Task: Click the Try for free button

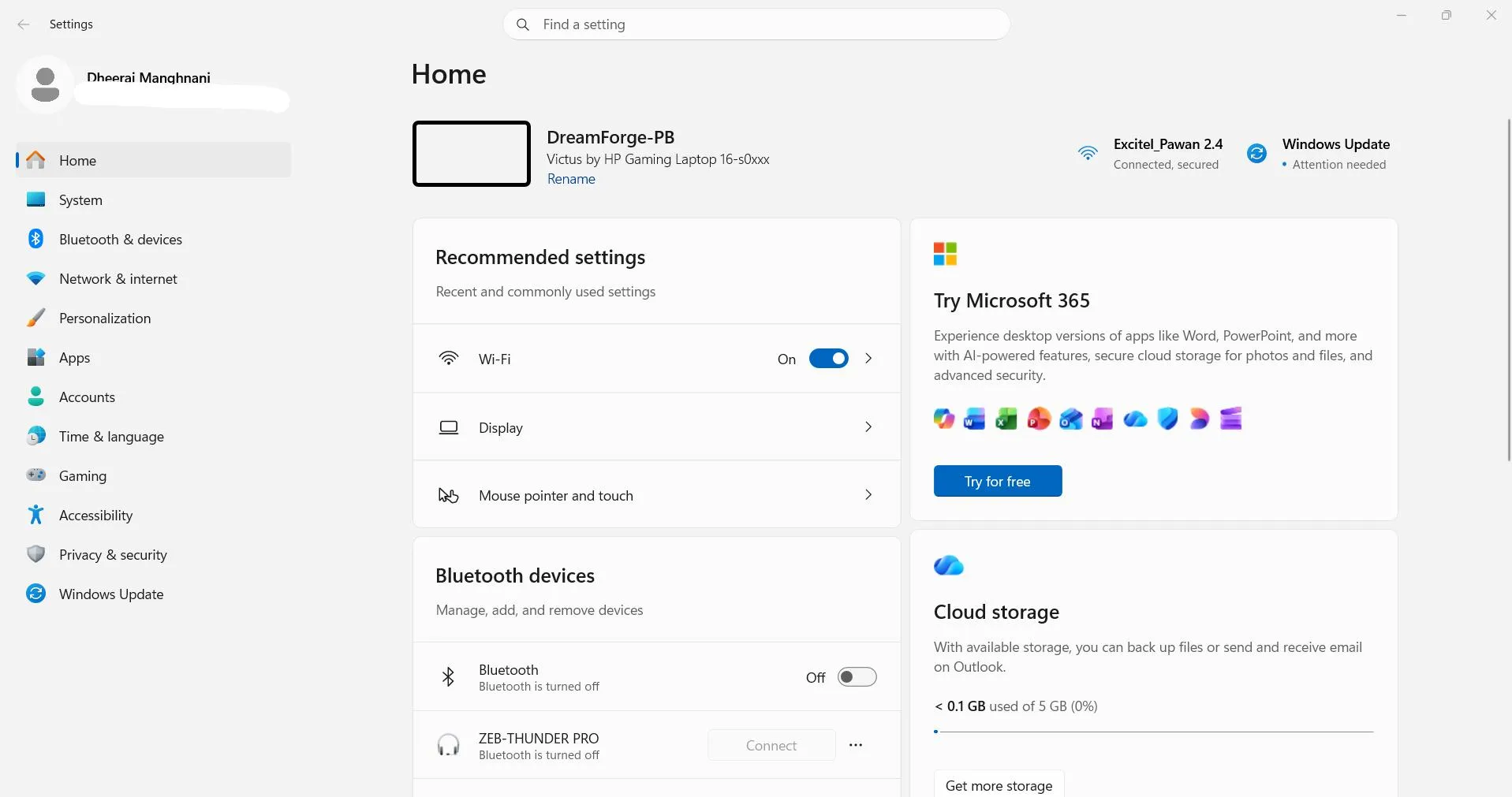Action: 998,481
